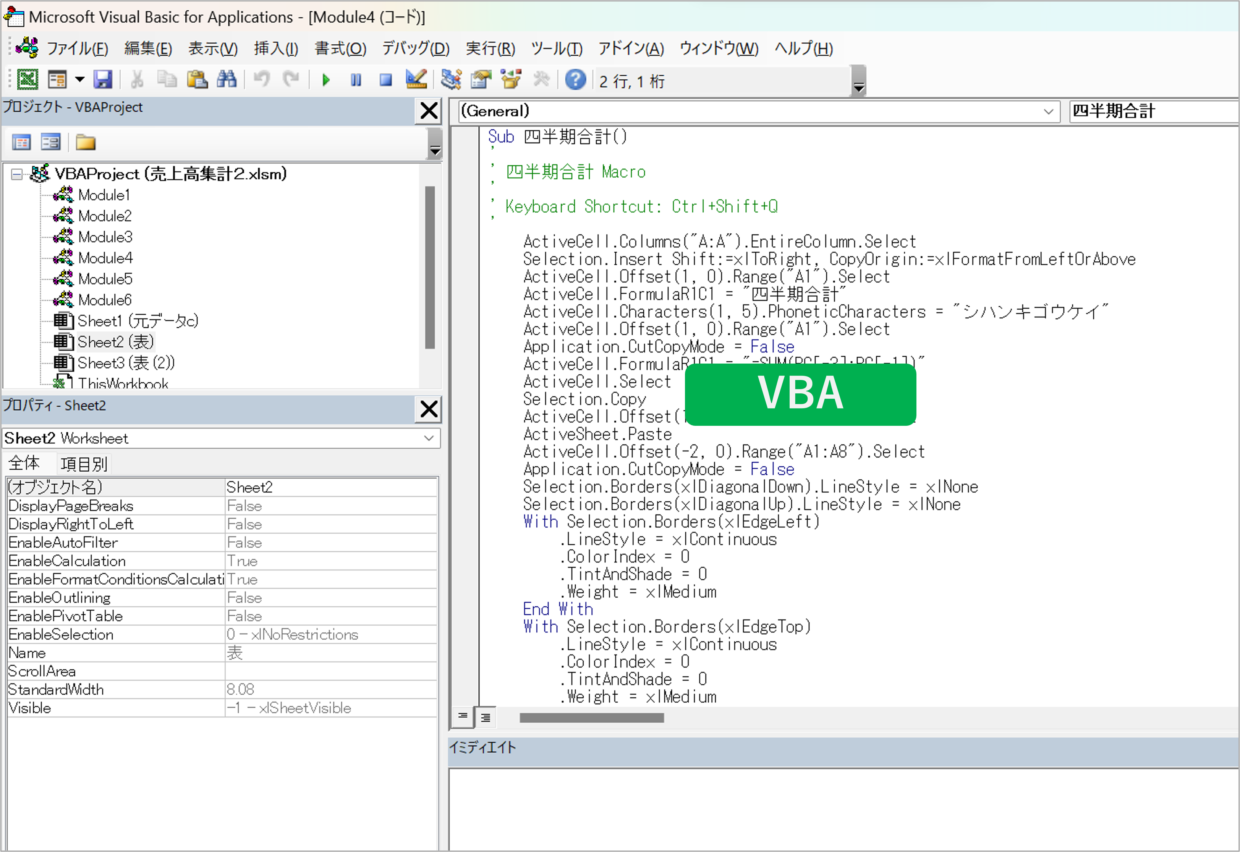Screen dimensions: 1240x852
Task: Click the code window horizontal scrollbar
Action: pos(591,717)
